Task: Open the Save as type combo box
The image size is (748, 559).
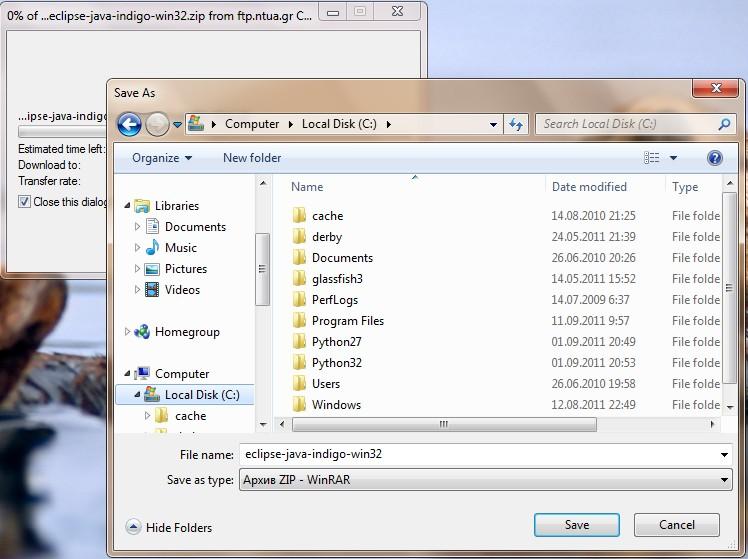Action: pyautogui.click(x=486, y=479)
